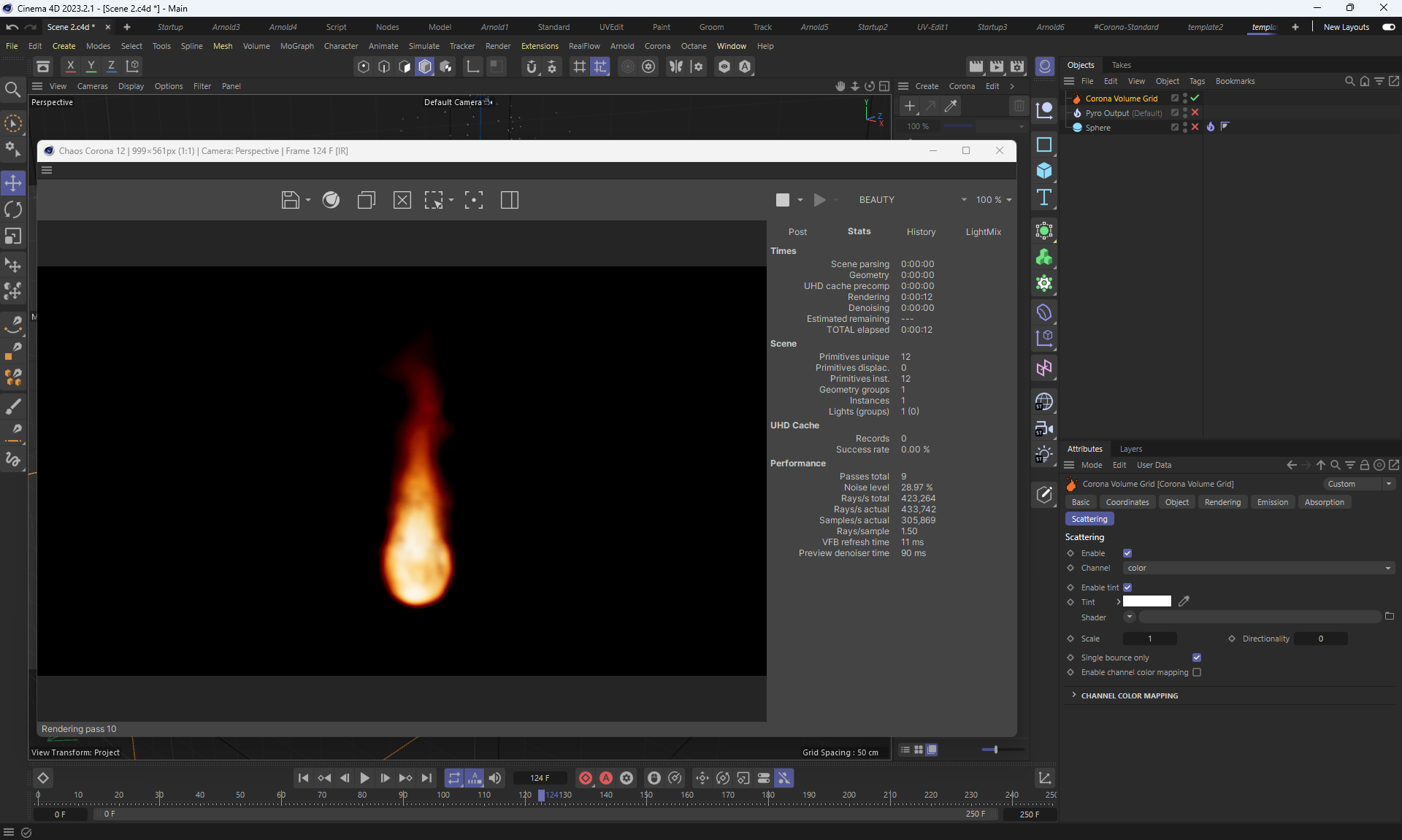The width and height of the screenshot is (1402, 840).
Task: Click the stop render square button
Action: click(782, 200)
